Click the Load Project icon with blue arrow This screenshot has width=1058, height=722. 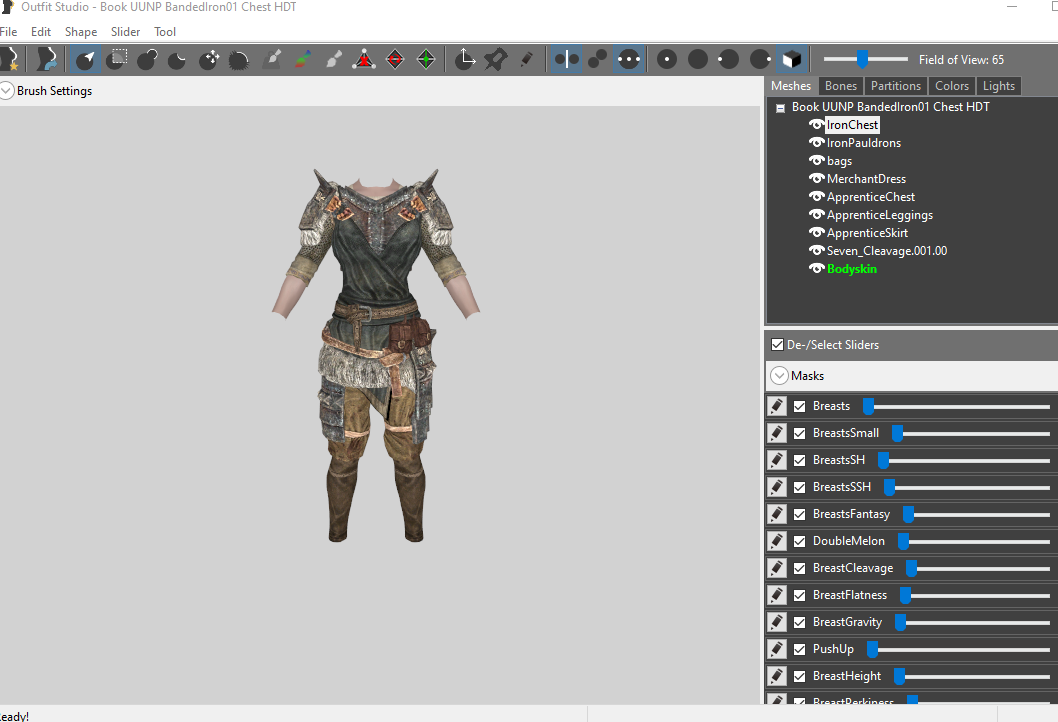pos(47,59)
